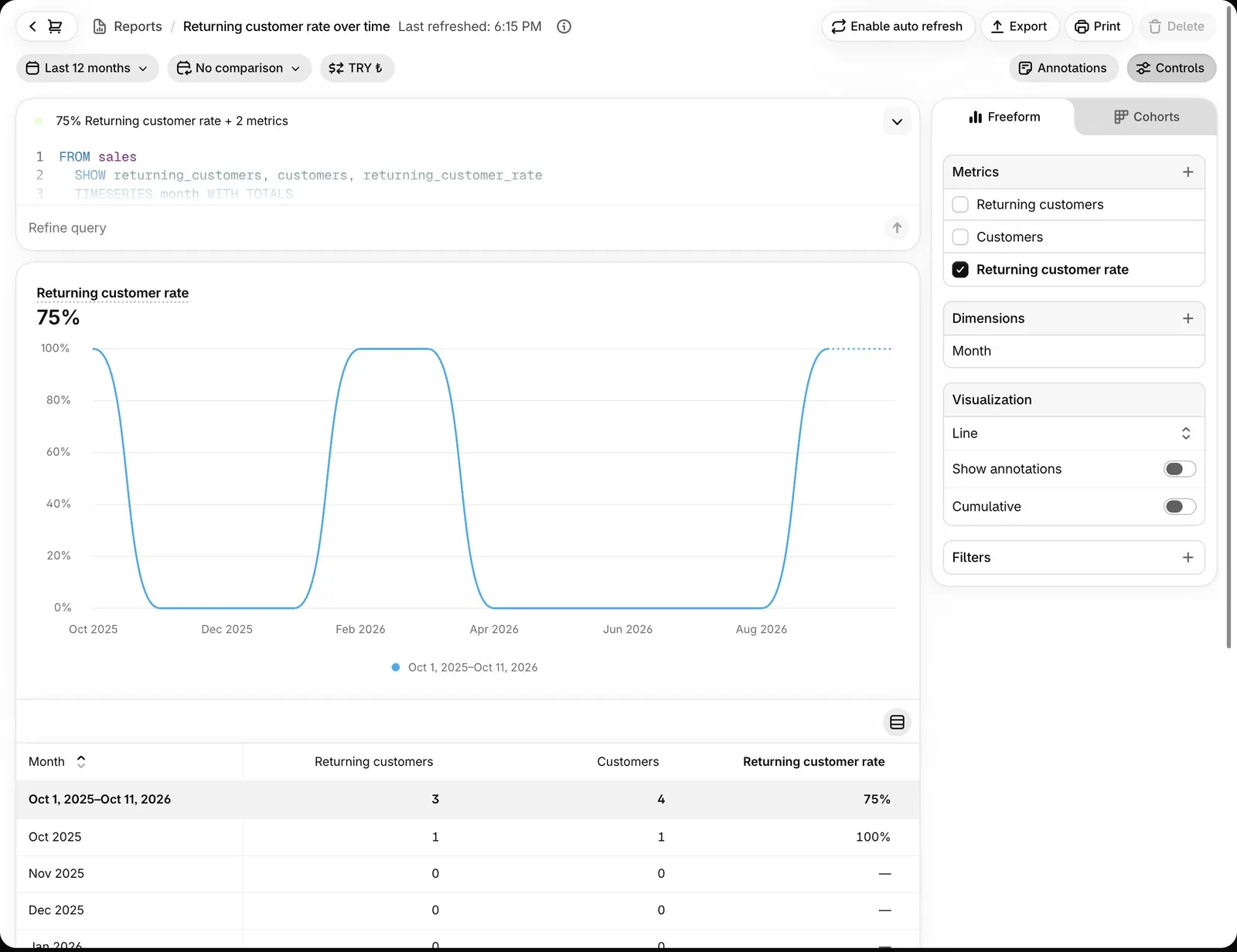Uncheck the Returning customer rate metric
This screenshot has height=952, width=1237.
click(x=960, y=270)
